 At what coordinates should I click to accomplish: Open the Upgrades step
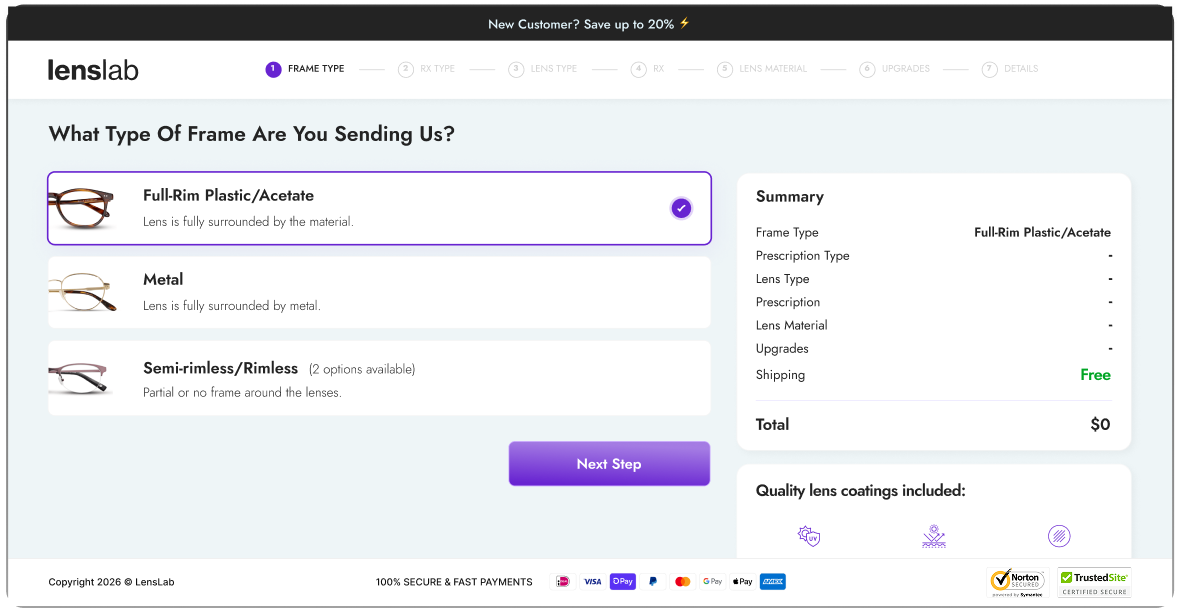pyautogui.click(x=895, y=69)
